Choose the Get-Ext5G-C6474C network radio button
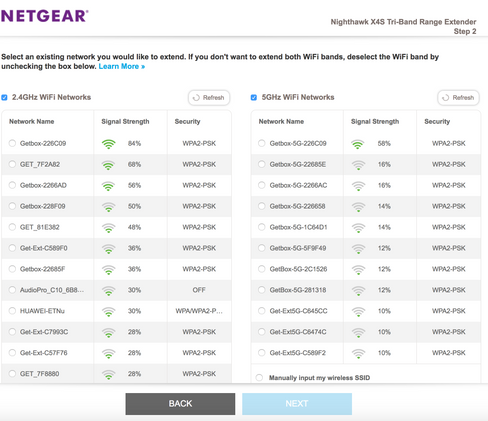Screen dimensions: 488x421 (x=262, y=332)
